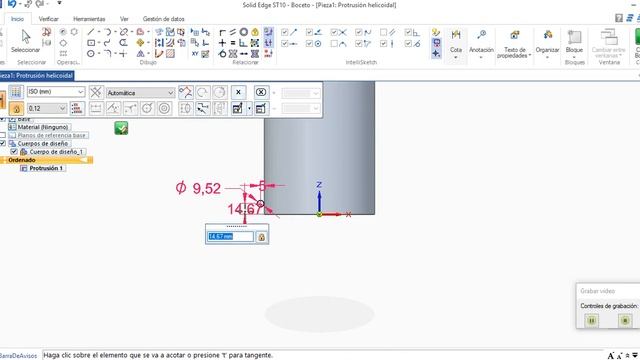Toggle IntelliSketch endpoint checkbox
Viewport: 640px width, 360px height.
284,32
